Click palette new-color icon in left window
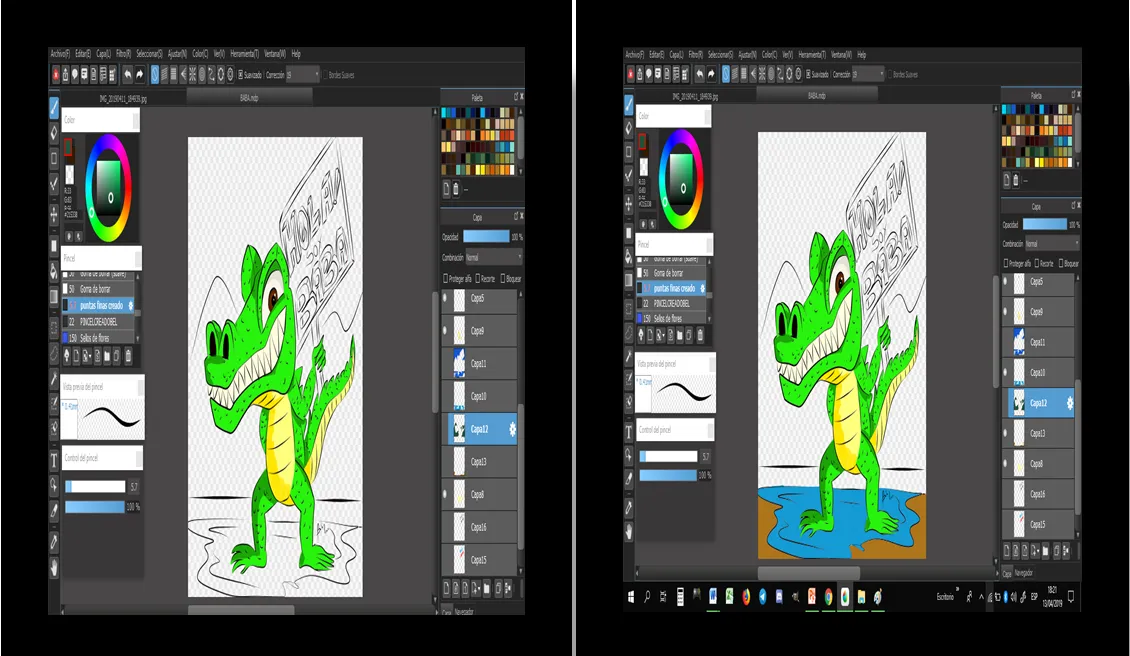Screen dimensions: 1130x656 coord(446,189)
